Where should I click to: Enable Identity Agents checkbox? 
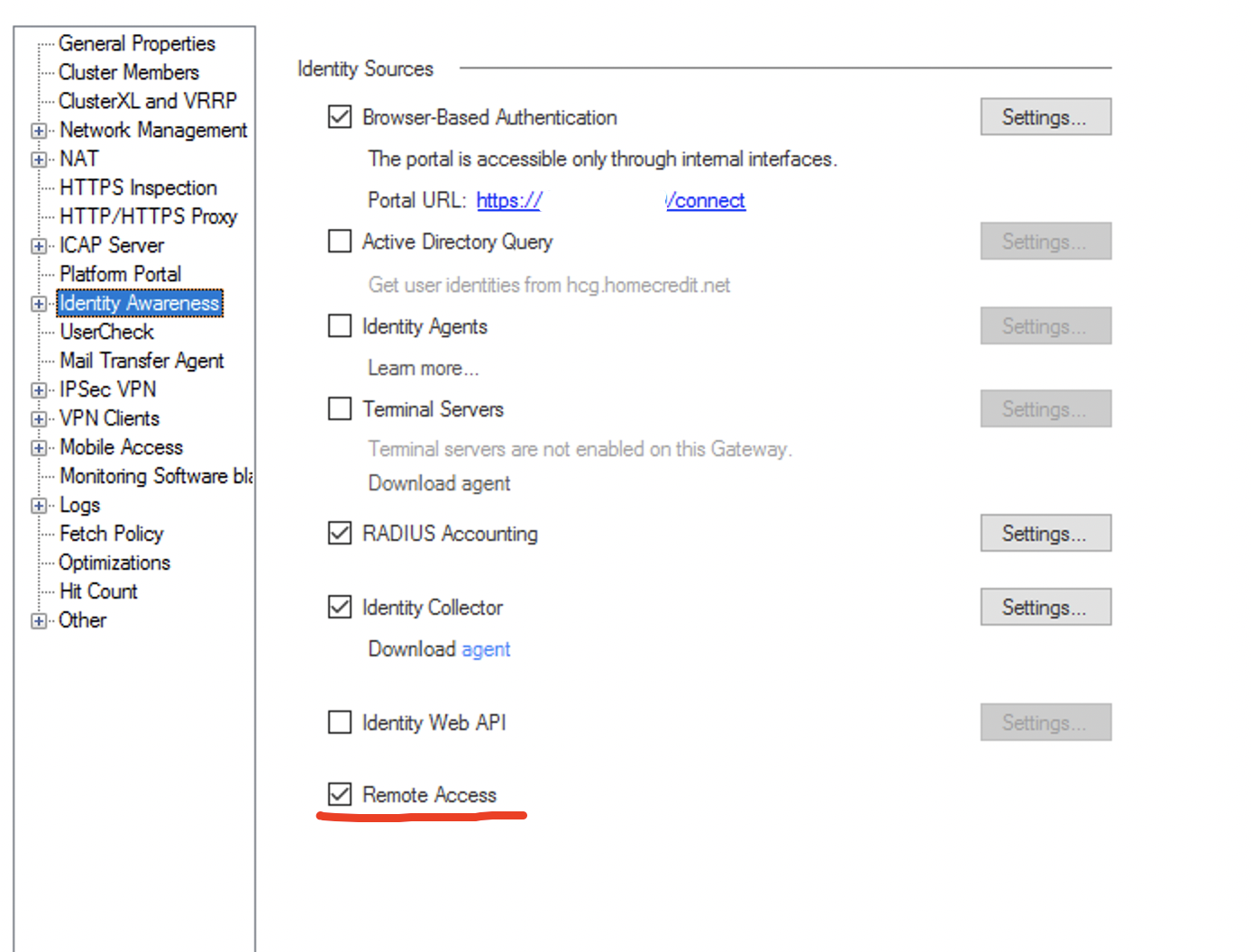pyautogui.click(x=339, y=325)
